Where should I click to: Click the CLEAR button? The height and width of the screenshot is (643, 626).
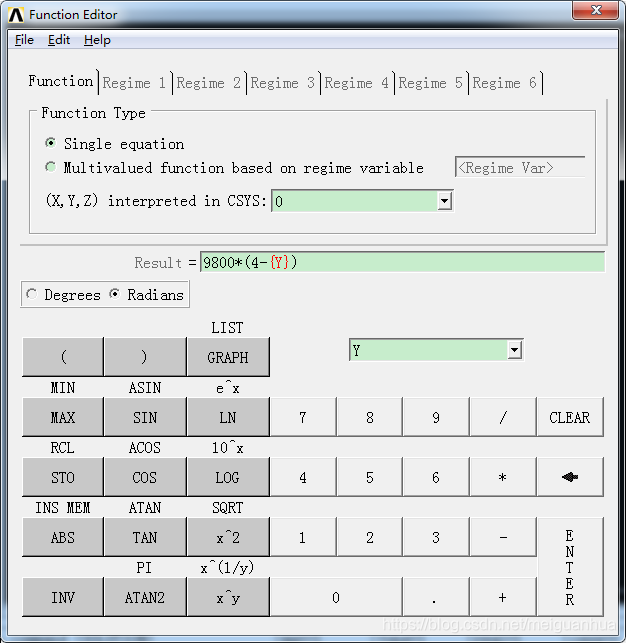point(570,417)
